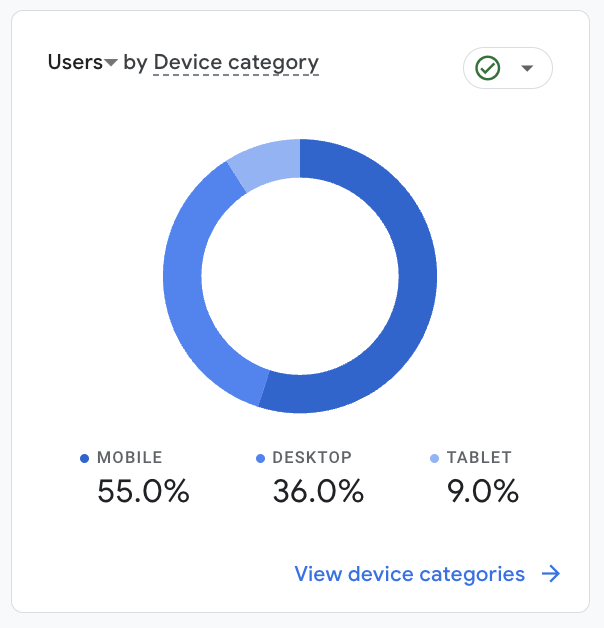Screen dimensions: 604x628
Task: Click the TABLET legend color dot
Action: [x=434, y=458]
